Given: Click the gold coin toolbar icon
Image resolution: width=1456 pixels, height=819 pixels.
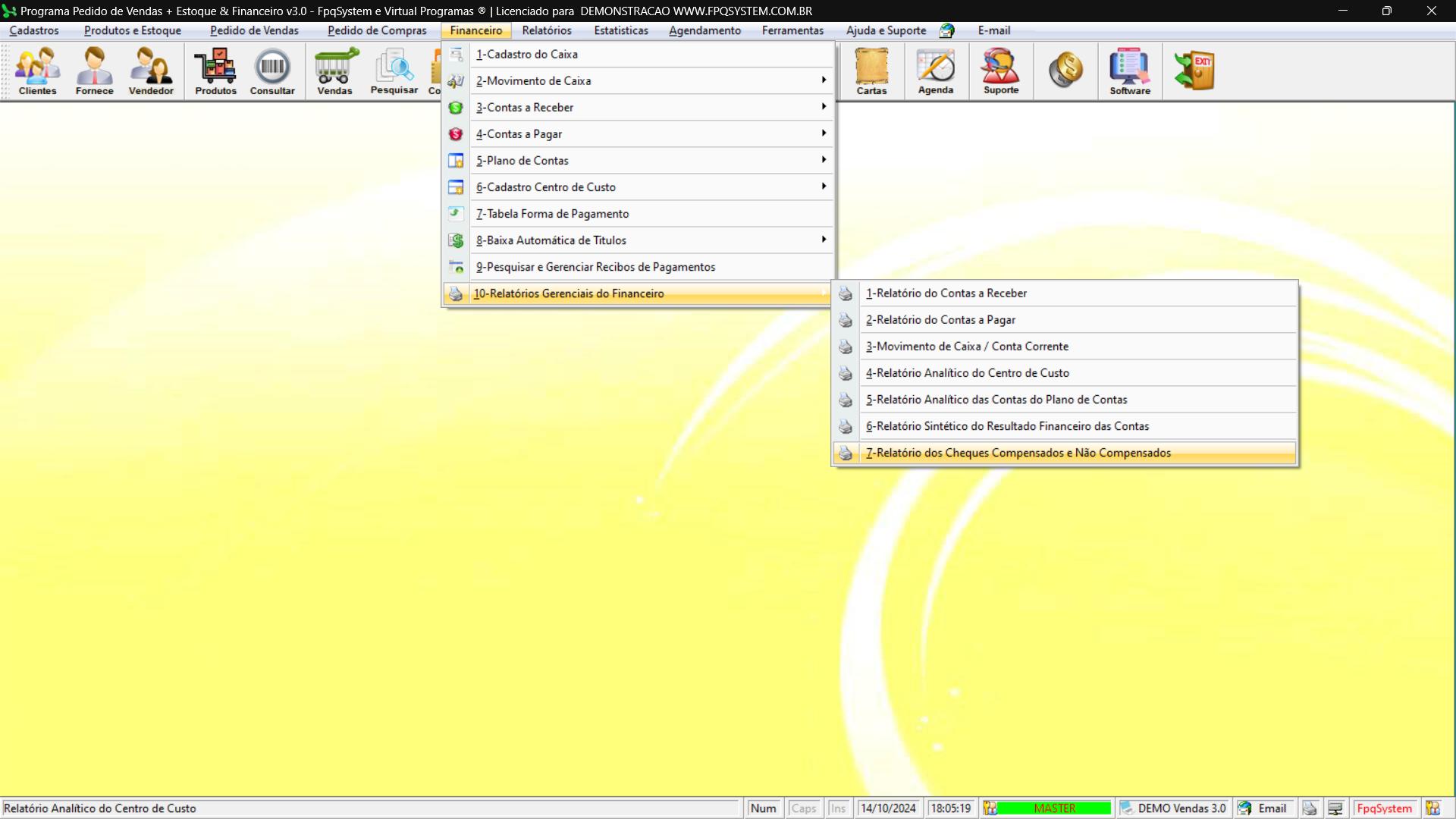Looking at the screenshot, I should [1065, 70].
